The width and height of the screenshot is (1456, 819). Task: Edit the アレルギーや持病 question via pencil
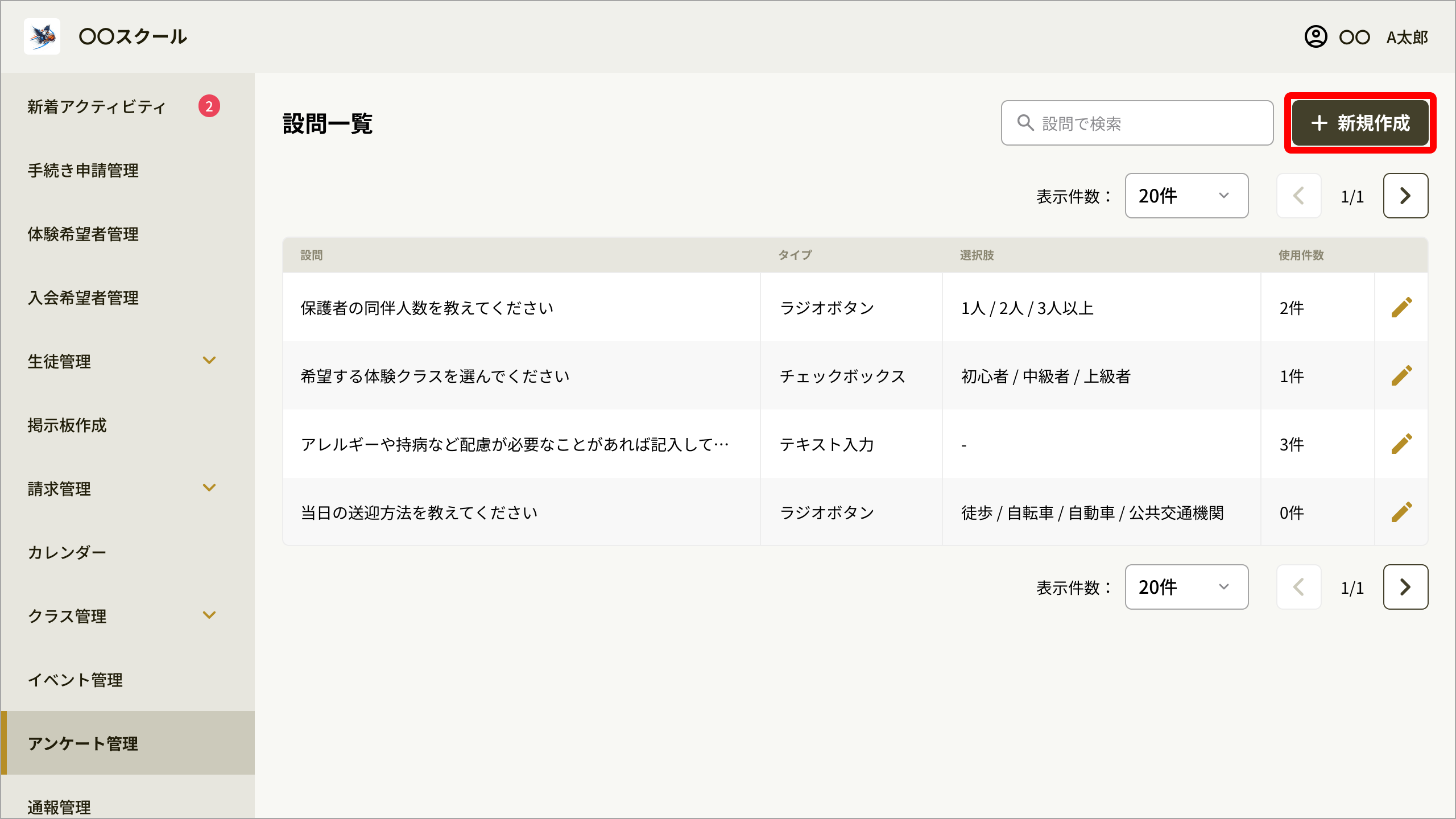pos(1401,444)
